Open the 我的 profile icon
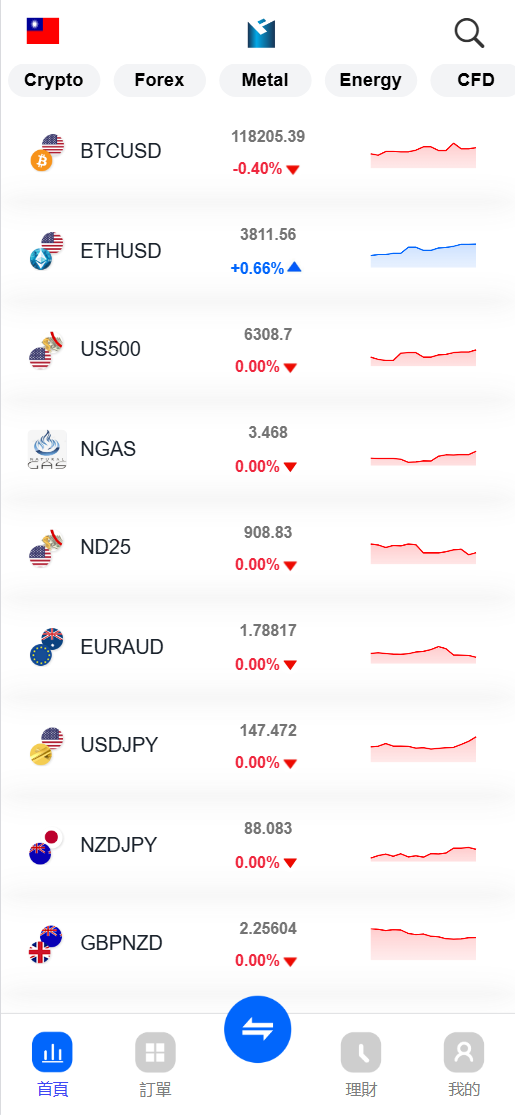The width and height of the screenshot is (515, 1115). click(464, 1052)
